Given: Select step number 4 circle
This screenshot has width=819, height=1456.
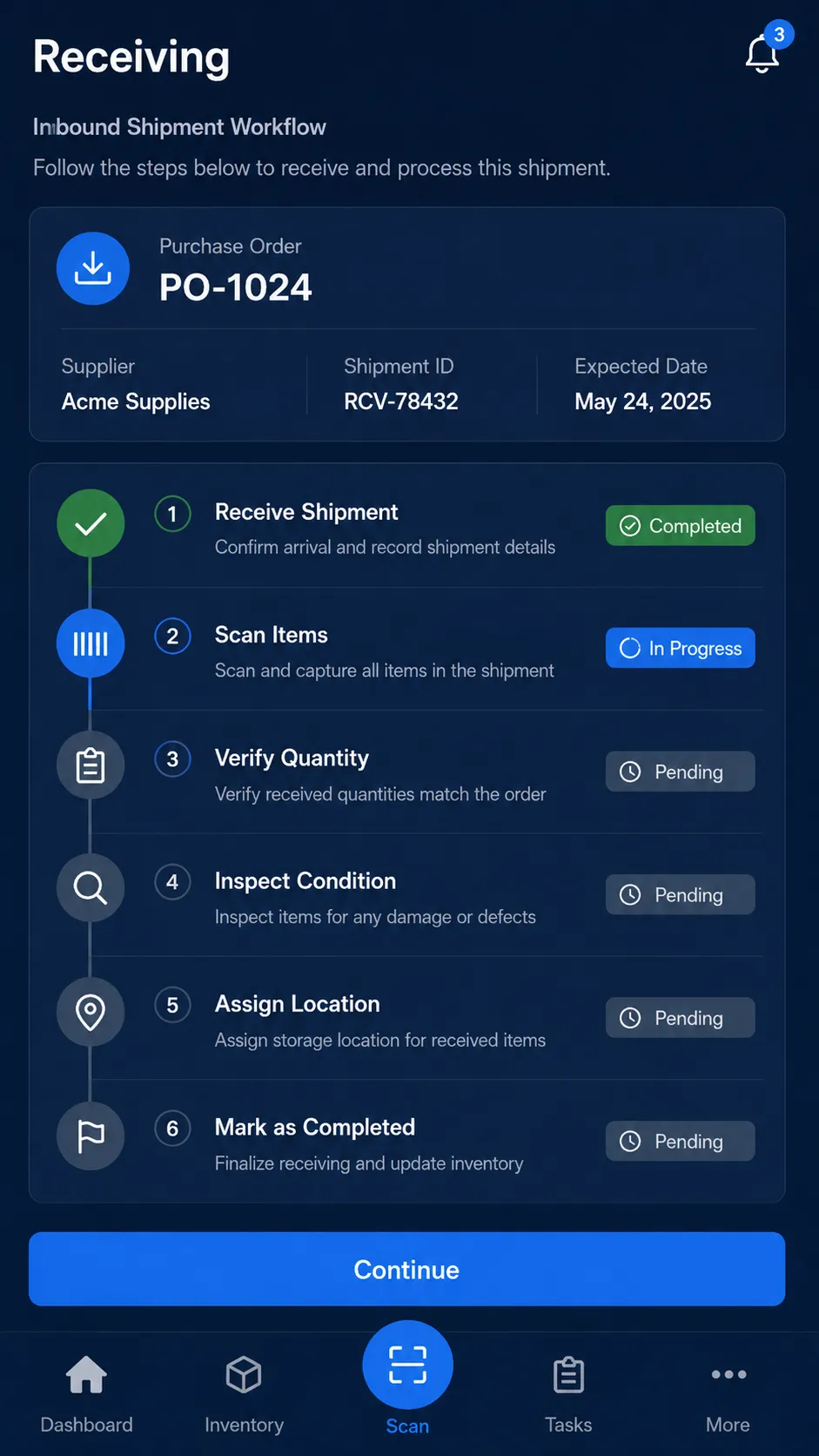Looking at the screenshot, I should [172, 882].
